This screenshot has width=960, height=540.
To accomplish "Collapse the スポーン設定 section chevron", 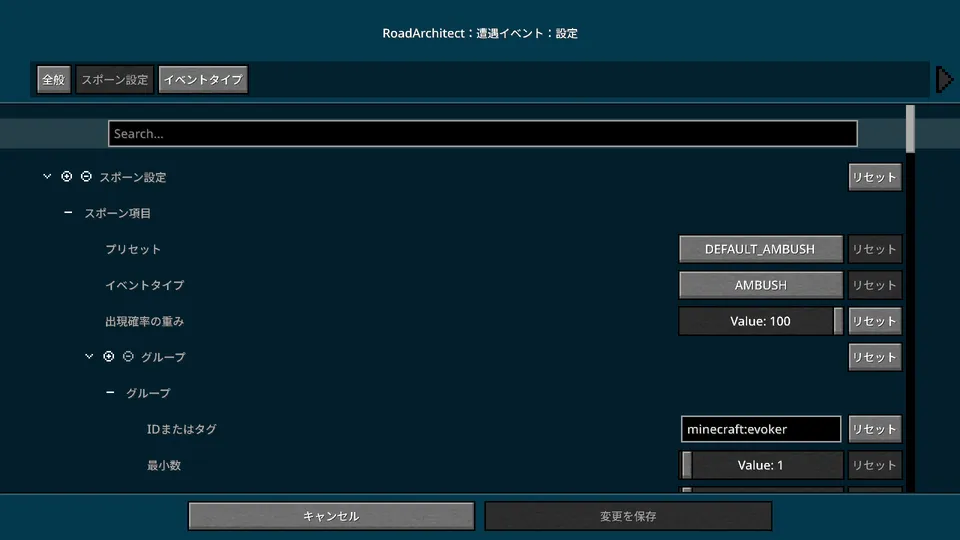I will tap(47, 177).
